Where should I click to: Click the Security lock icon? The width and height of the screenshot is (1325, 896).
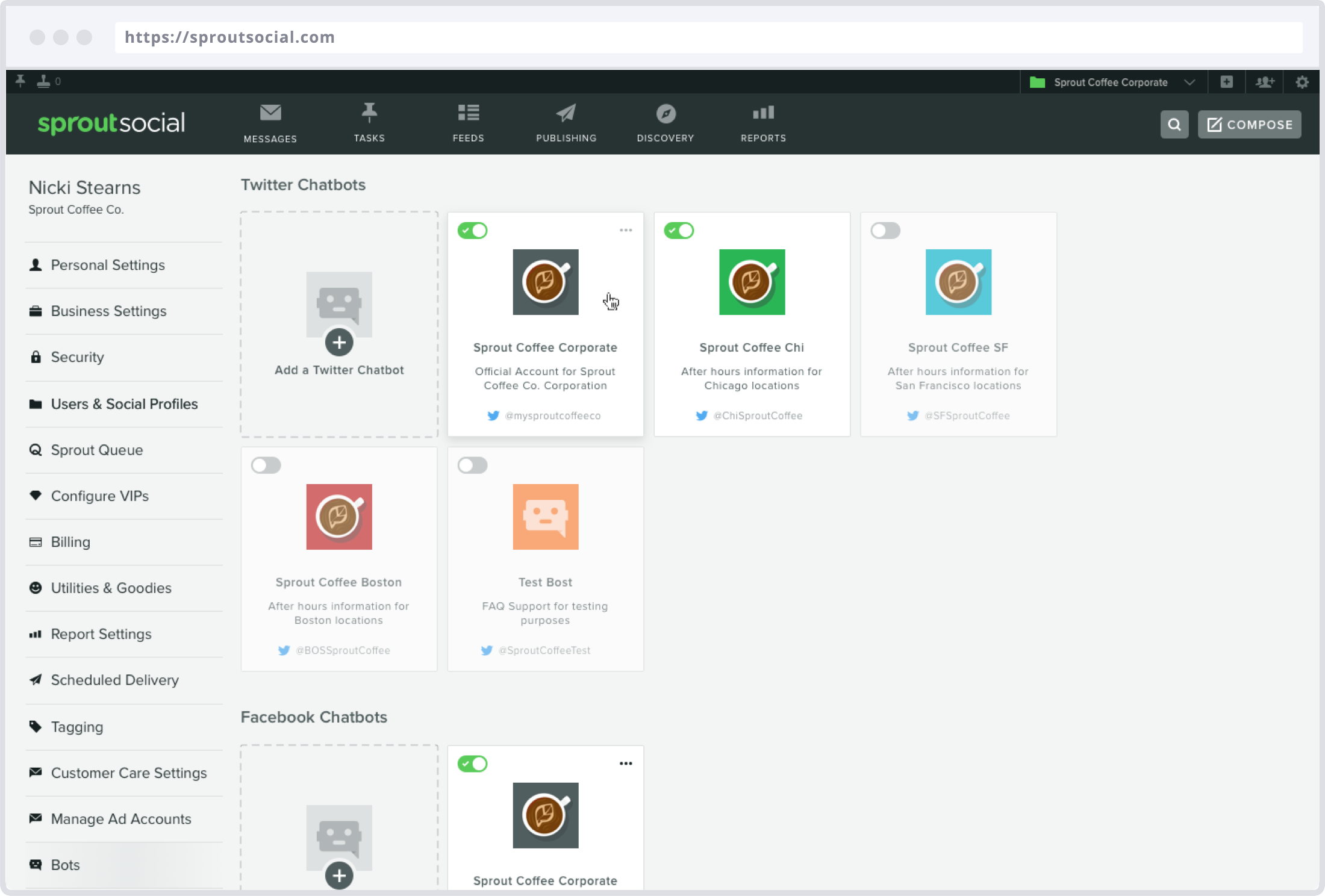pyautogui.click(x=36, y=357)
